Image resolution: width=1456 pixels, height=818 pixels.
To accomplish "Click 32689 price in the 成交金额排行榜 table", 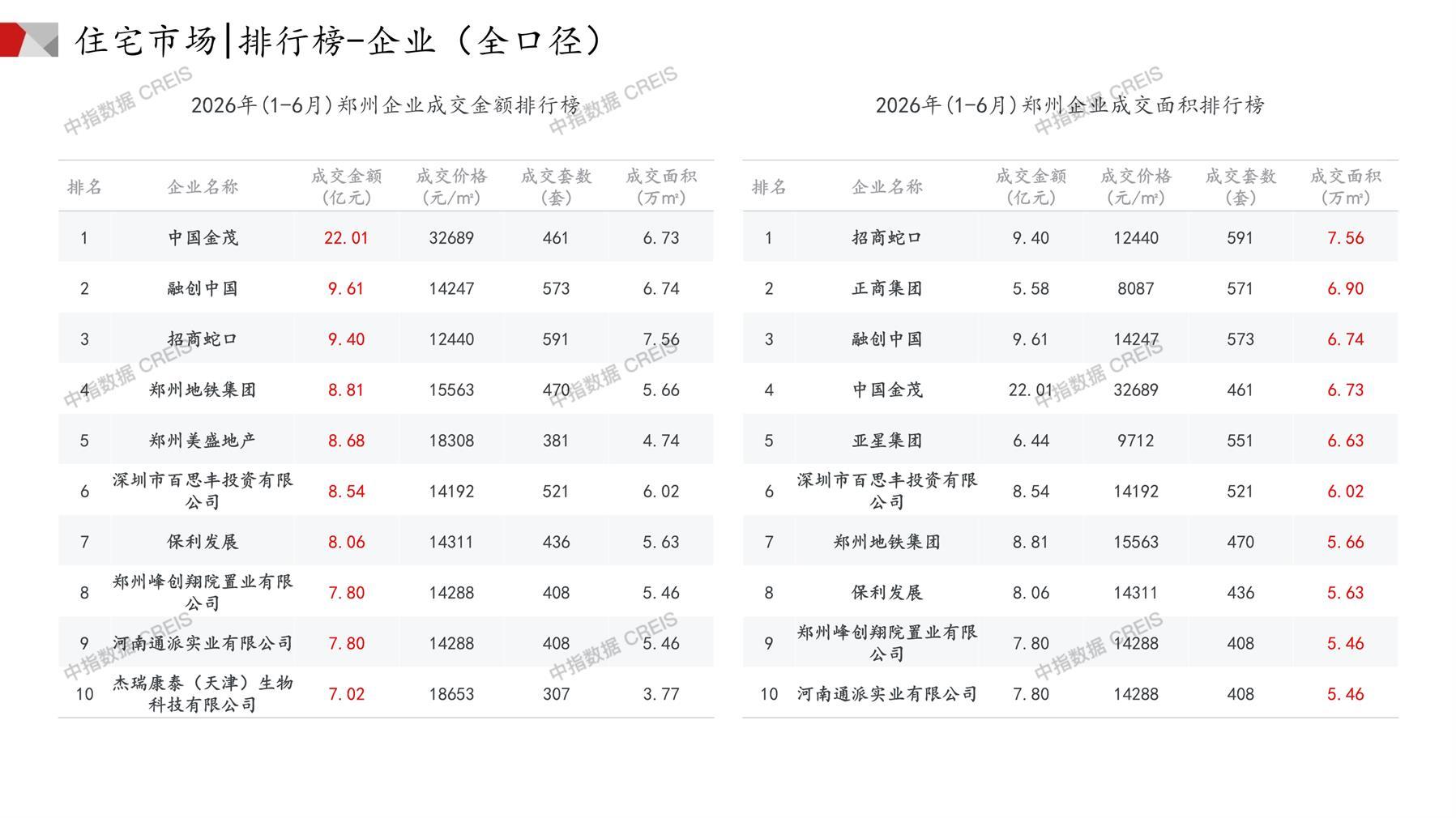I will [451, 238].
